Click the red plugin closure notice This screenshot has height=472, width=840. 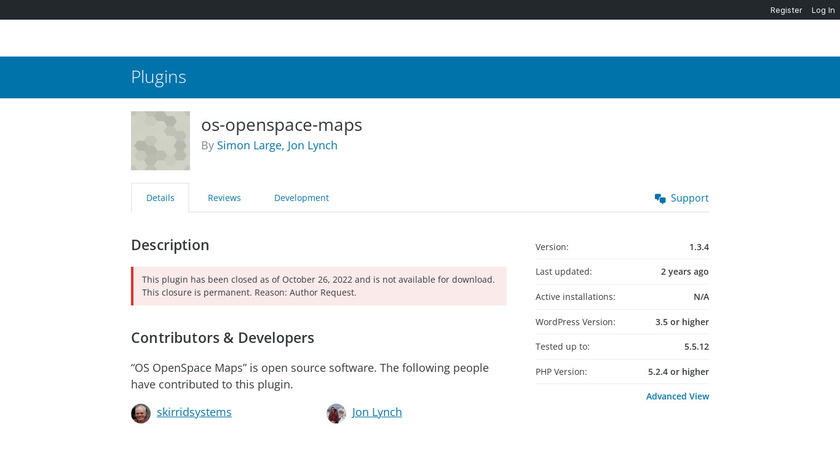pyautogui.click(x=319, y=286)
